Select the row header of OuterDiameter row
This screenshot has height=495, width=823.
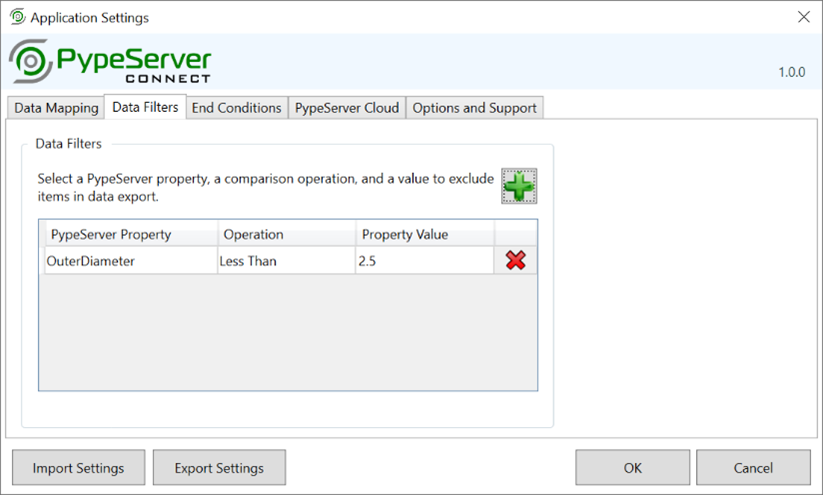41,261
